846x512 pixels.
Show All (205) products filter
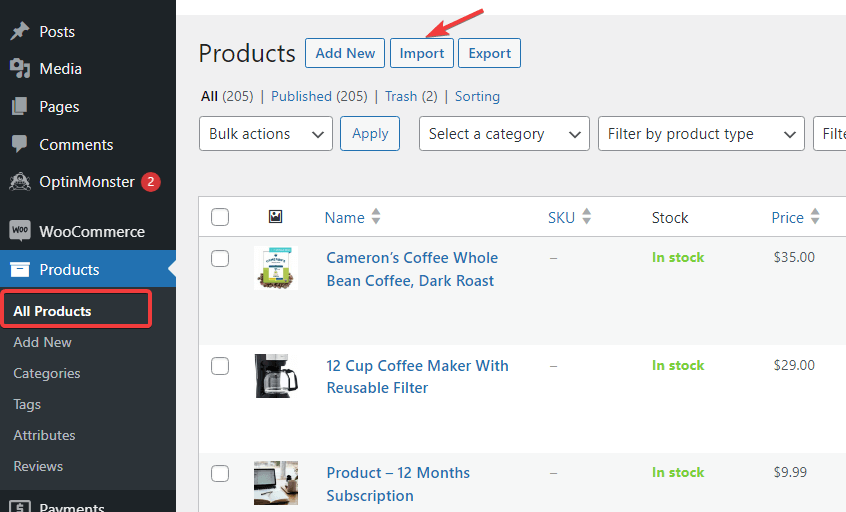(227, 96)
